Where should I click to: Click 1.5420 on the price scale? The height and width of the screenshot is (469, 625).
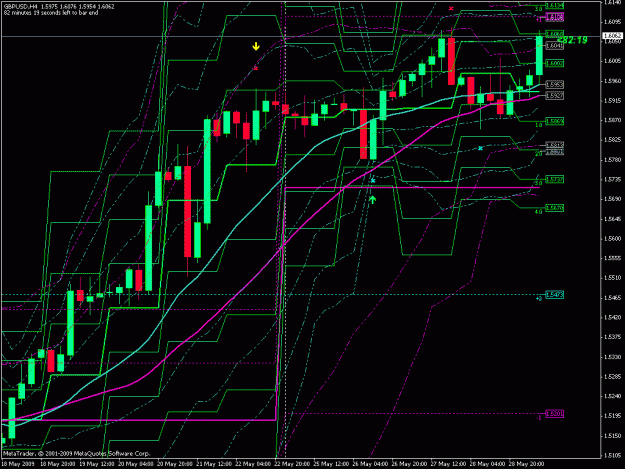click(x=612, y=317)
